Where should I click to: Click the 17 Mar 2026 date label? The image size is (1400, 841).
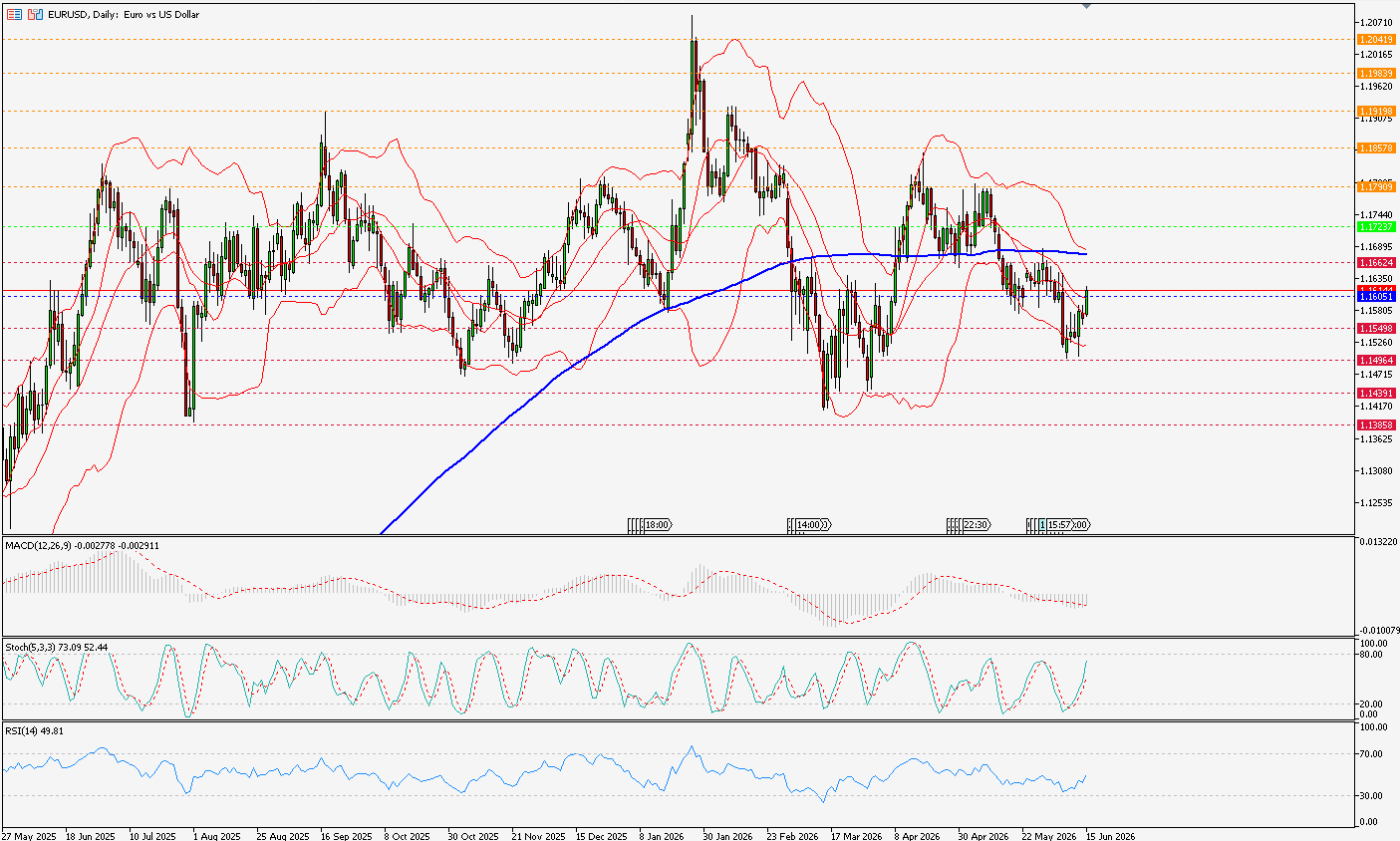[x=857, y=836]
